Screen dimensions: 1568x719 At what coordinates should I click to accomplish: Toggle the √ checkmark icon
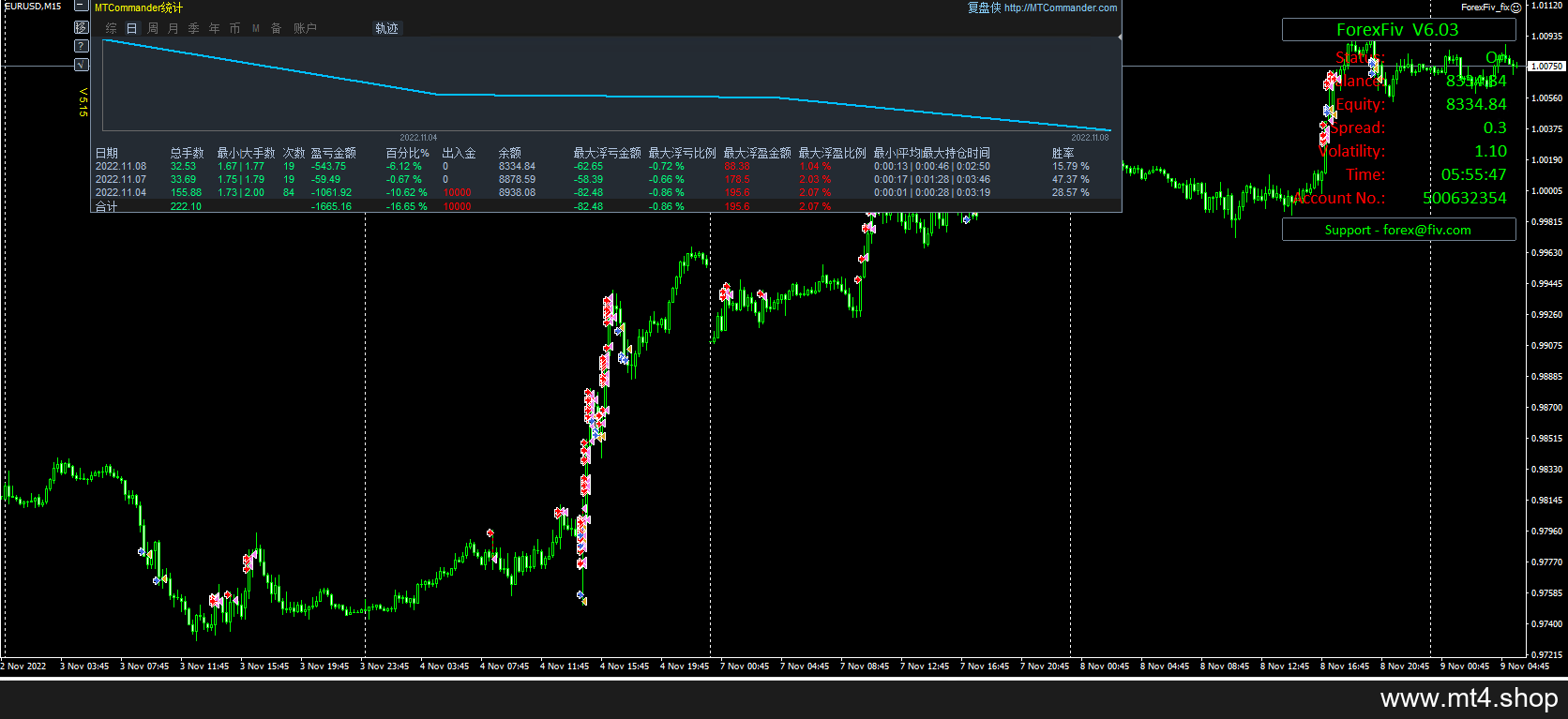point(82,65)
